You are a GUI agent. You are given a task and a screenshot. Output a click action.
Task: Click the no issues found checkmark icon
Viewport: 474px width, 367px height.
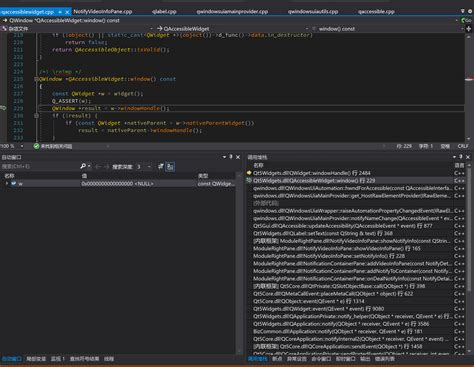click(x=36, y=146)
